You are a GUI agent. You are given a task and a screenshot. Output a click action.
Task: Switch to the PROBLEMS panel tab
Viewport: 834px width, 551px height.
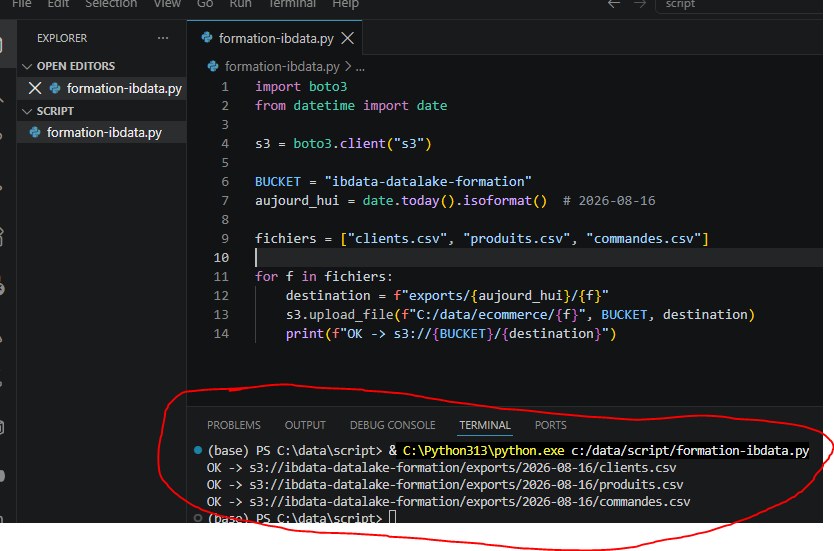click(233, 425)
